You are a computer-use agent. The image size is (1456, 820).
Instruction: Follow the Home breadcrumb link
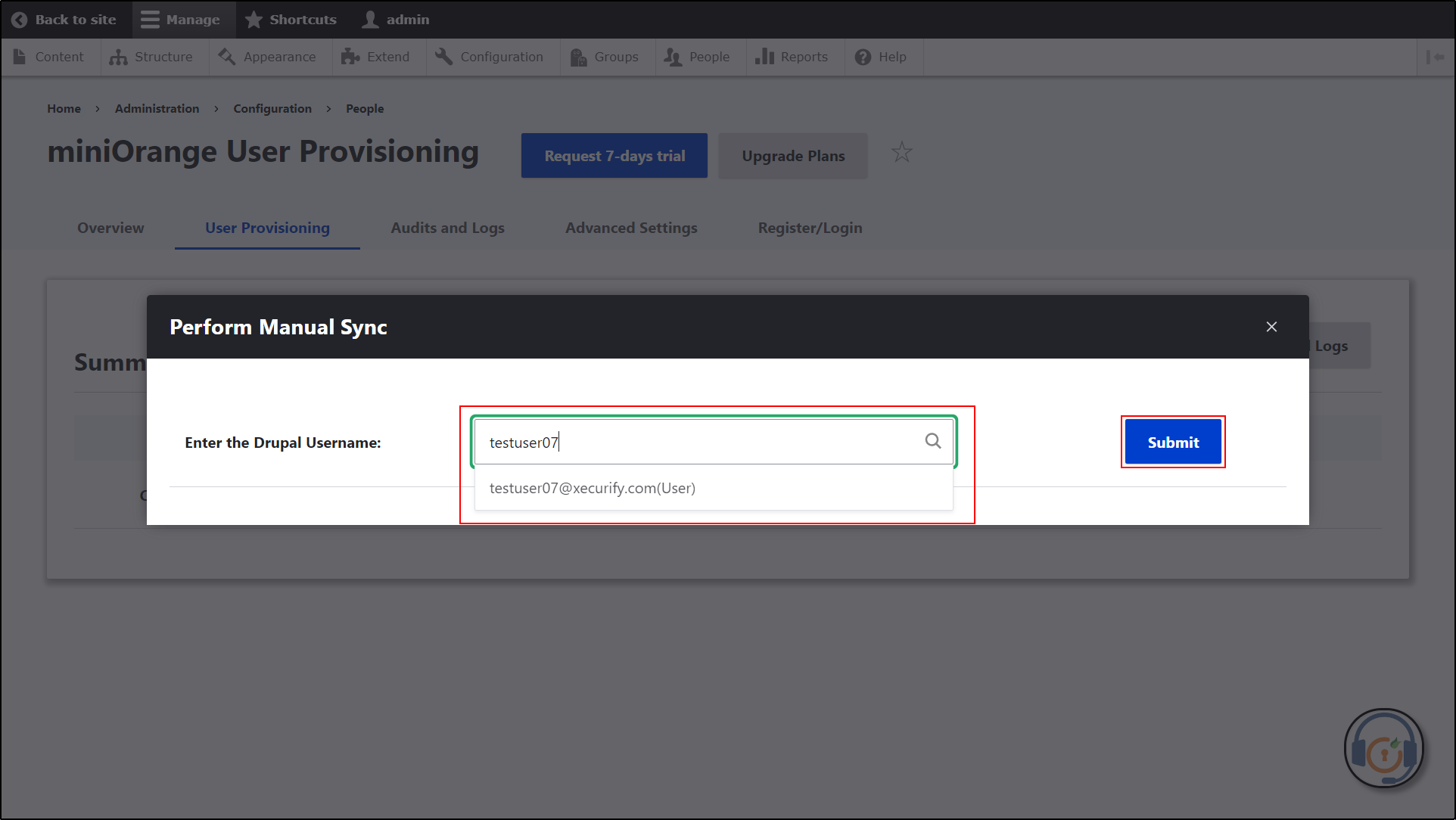[x=64, y=108]
